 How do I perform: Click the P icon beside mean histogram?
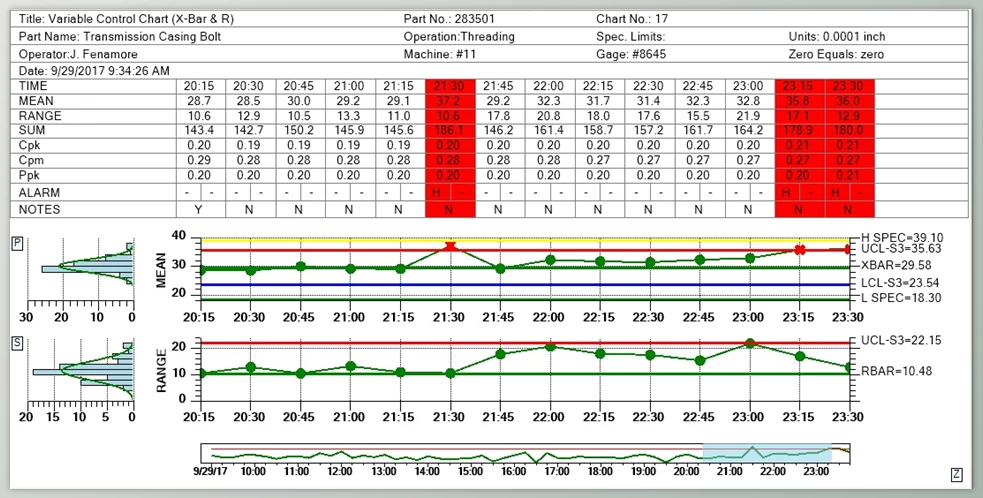(x=17, y=243)
